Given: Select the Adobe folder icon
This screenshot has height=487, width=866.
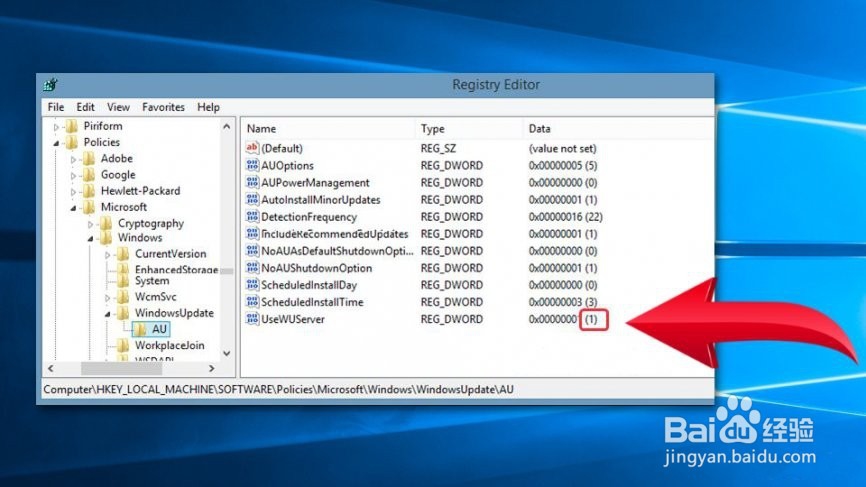Looking at the screenshot, I should (x=89, y=158).
